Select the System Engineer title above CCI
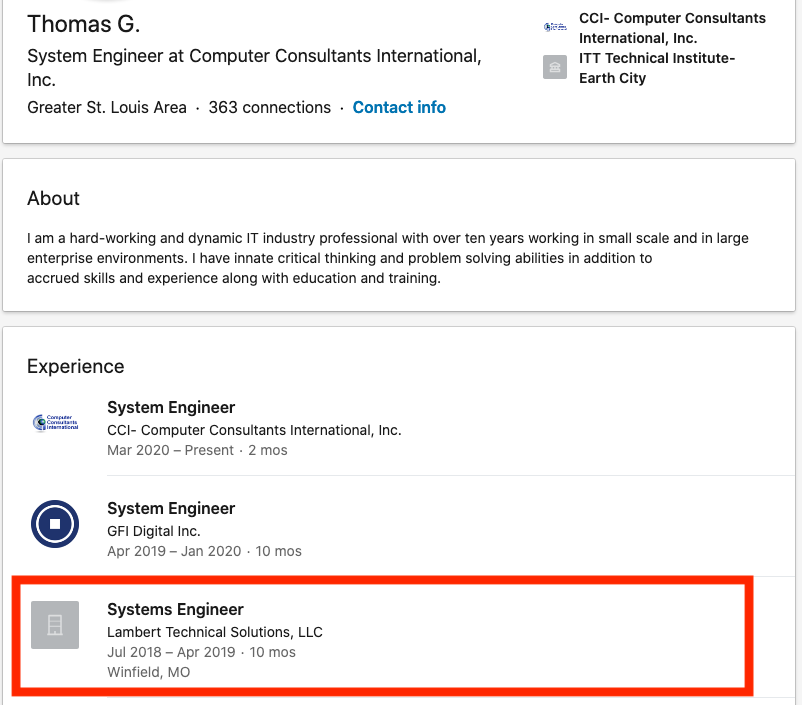This screenshot has width=802, height=705. [x=171, y=407]
